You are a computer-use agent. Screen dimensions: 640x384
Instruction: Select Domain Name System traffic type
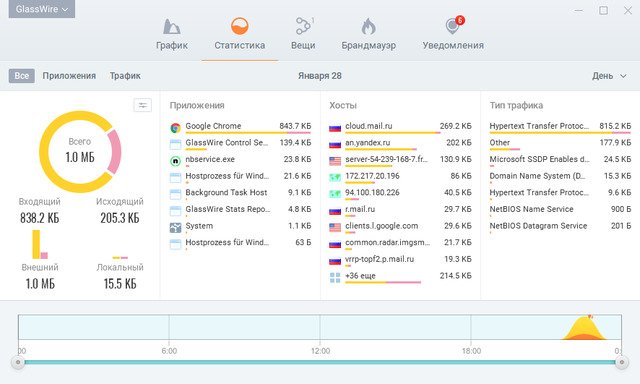point(560,177)
